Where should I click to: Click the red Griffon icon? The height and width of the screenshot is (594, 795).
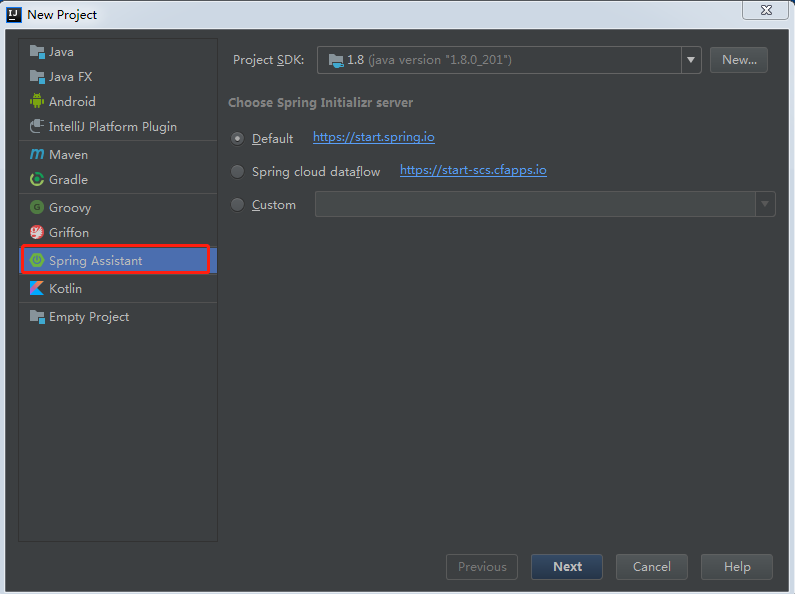(x=37, y=232)
